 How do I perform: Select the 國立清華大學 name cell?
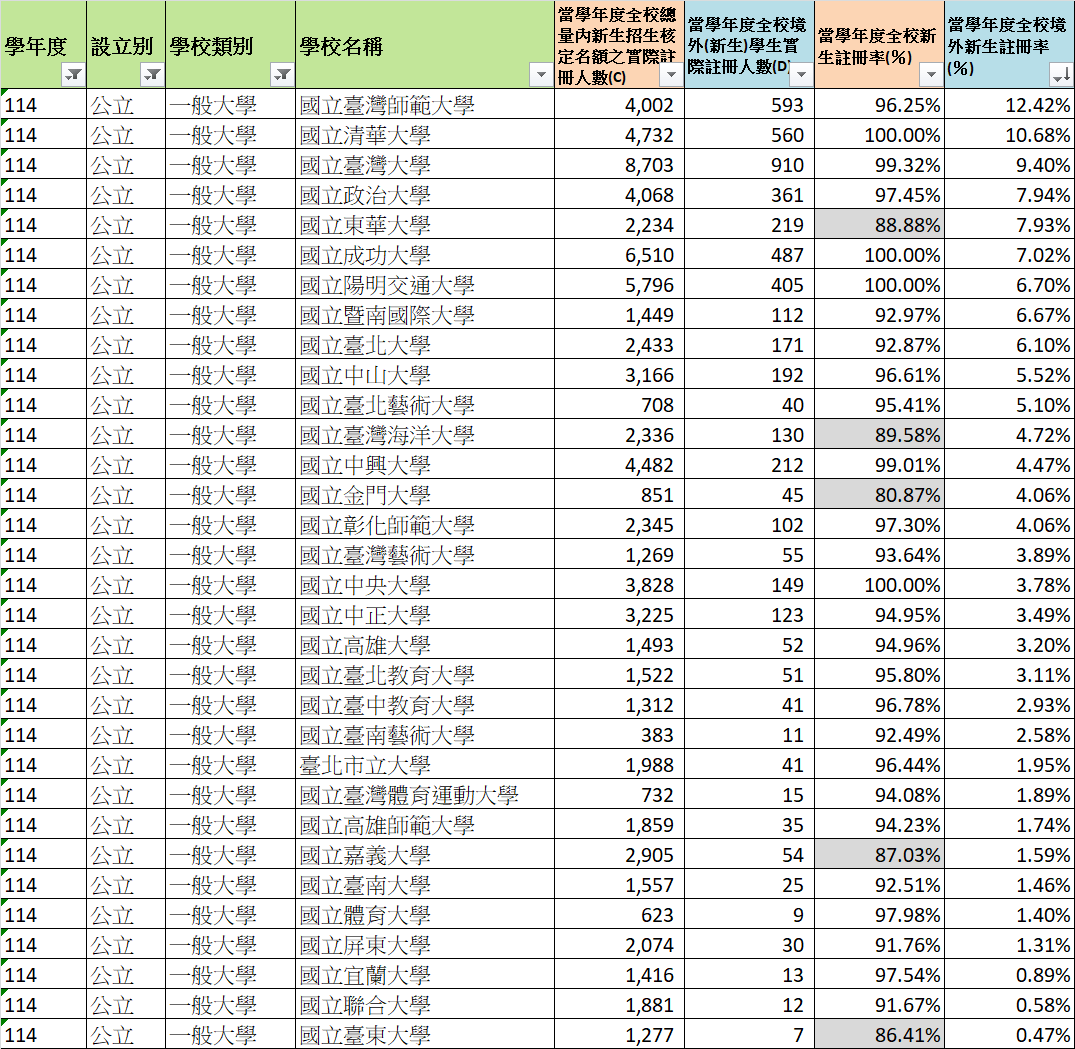(x=425, y=135)
